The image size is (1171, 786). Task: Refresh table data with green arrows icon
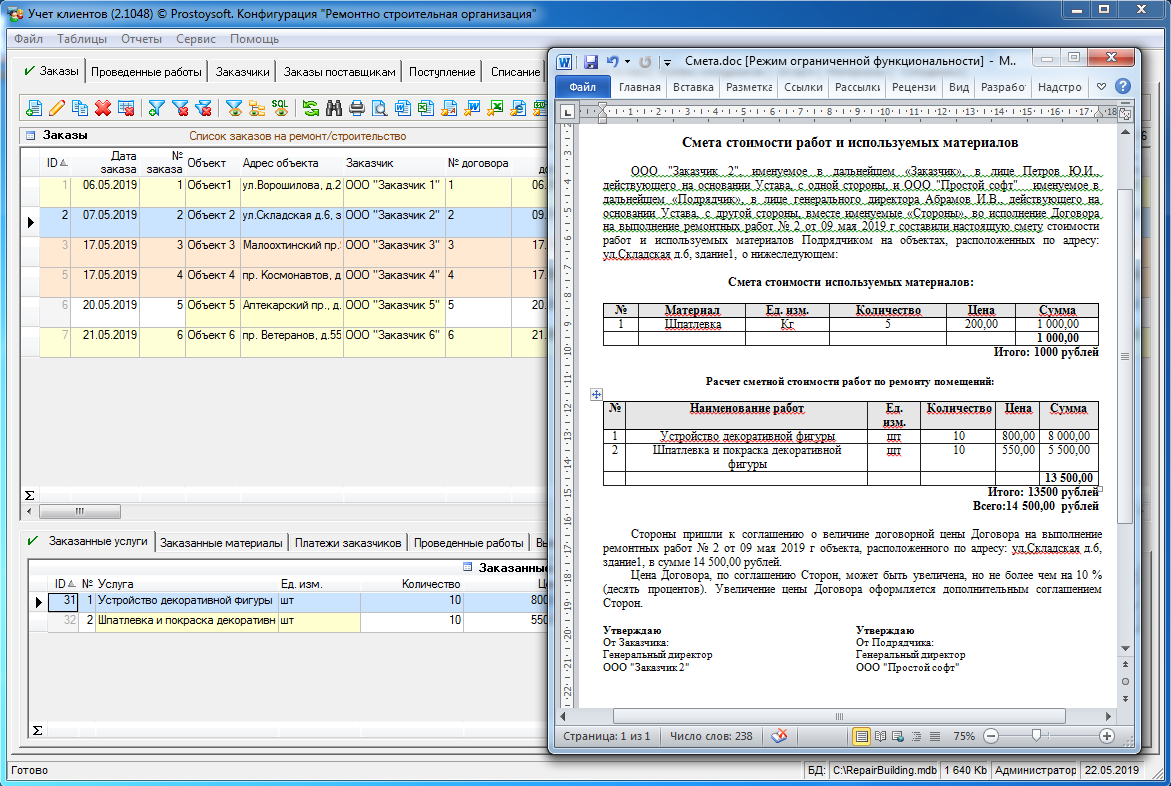pyautogui.click(x=311, y=107)
